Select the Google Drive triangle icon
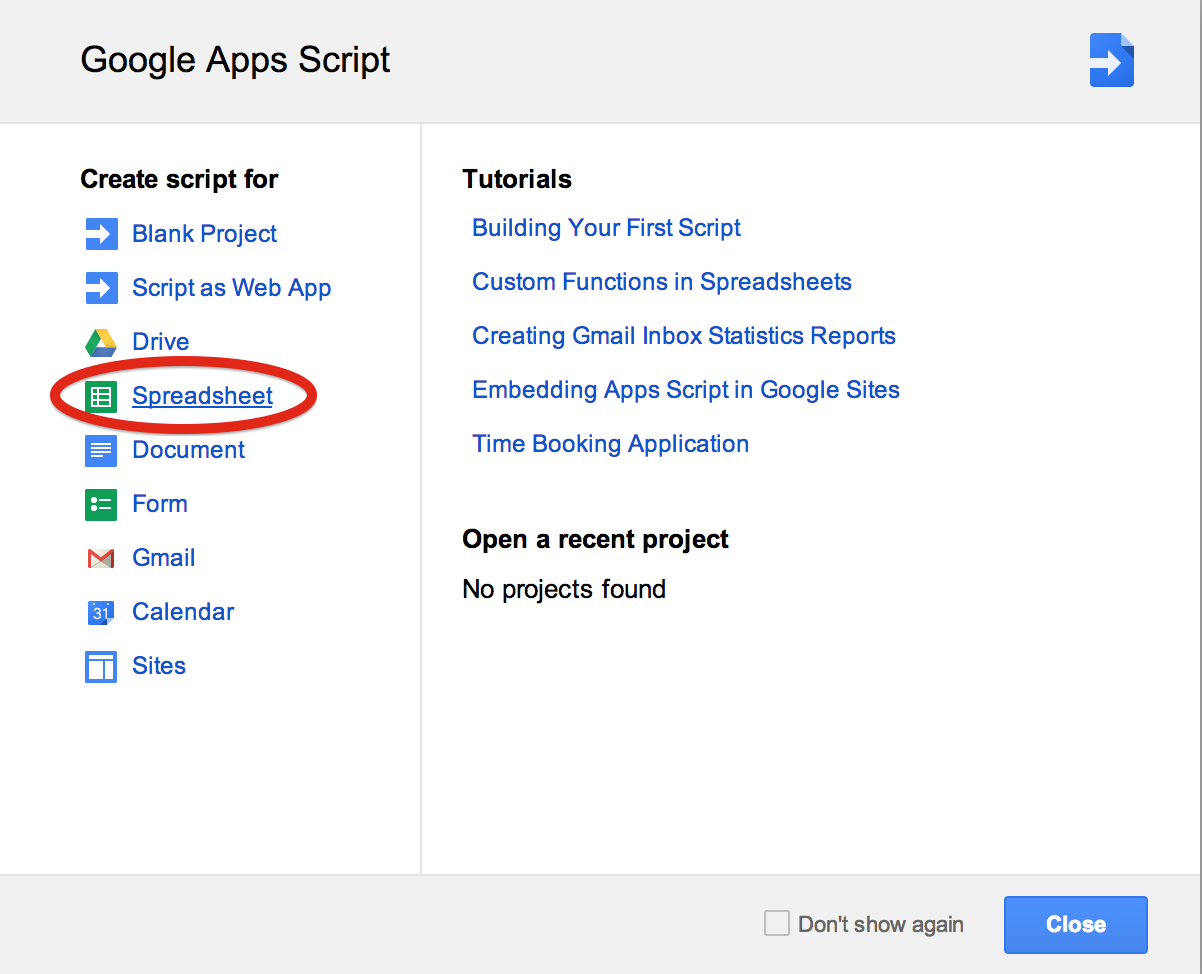 pos(101,342)
